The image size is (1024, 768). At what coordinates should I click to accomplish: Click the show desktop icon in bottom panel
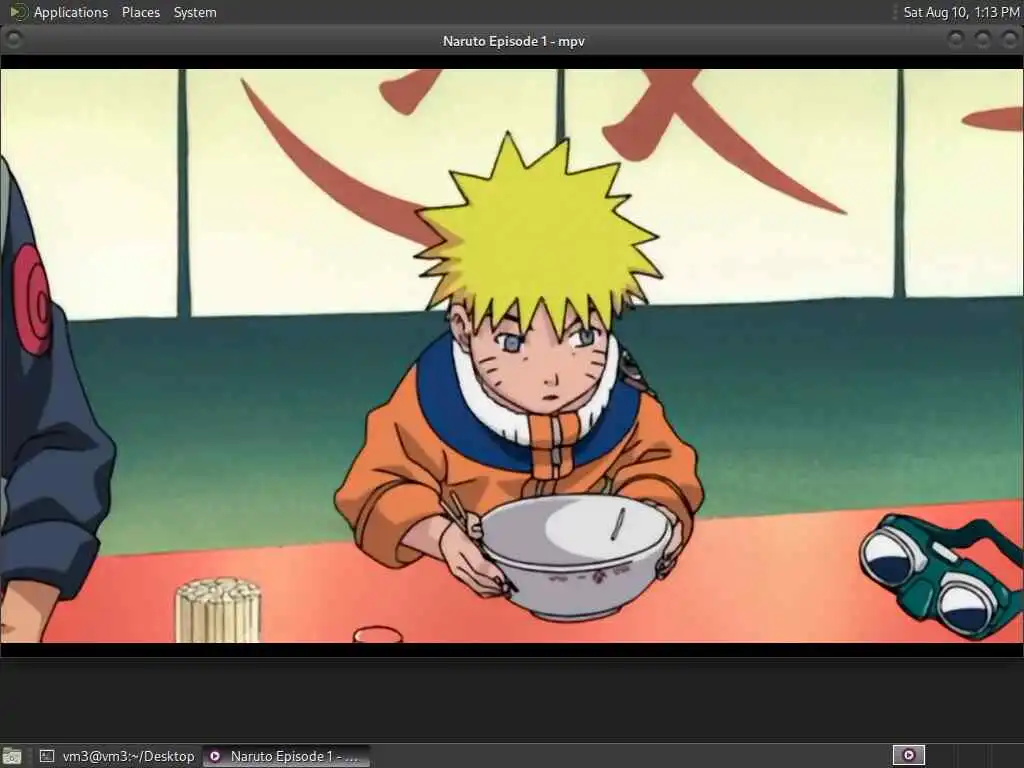coord(12,756)
